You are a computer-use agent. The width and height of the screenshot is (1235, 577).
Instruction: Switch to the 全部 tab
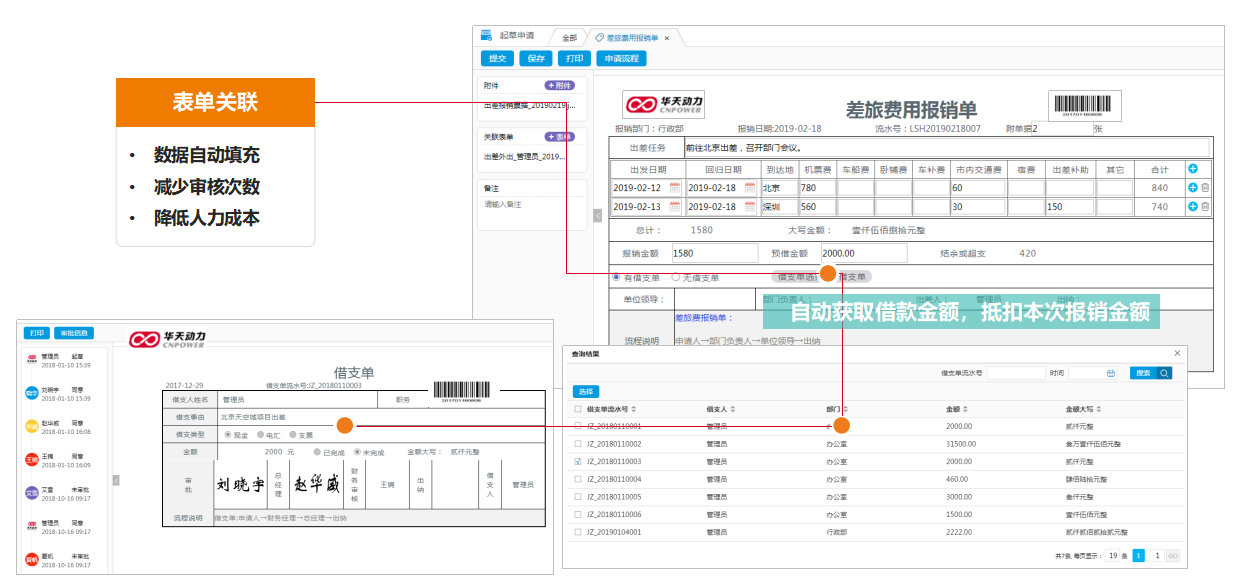569,37
